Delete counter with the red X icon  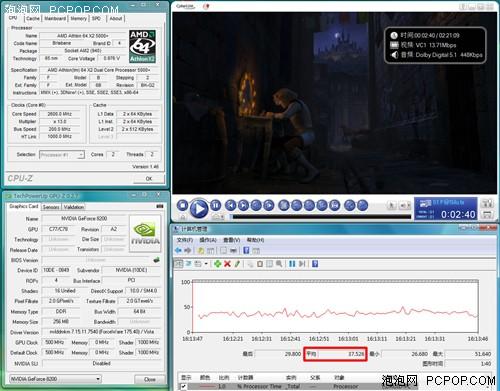coord(227,264)
